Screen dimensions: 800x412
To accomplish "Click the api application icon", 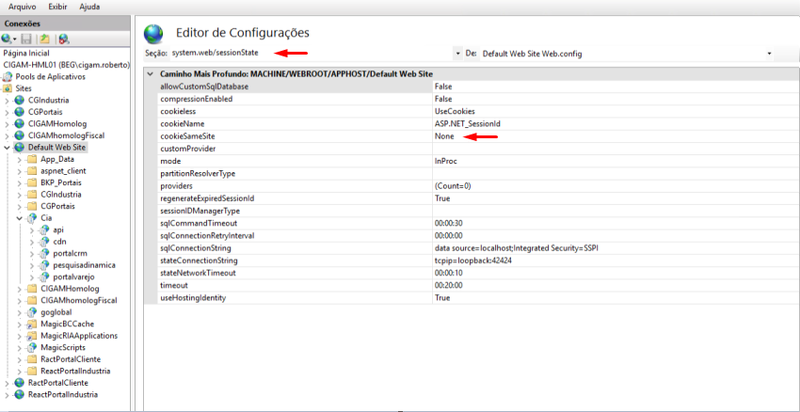I will pyautogui.click(x=44, y=230).
